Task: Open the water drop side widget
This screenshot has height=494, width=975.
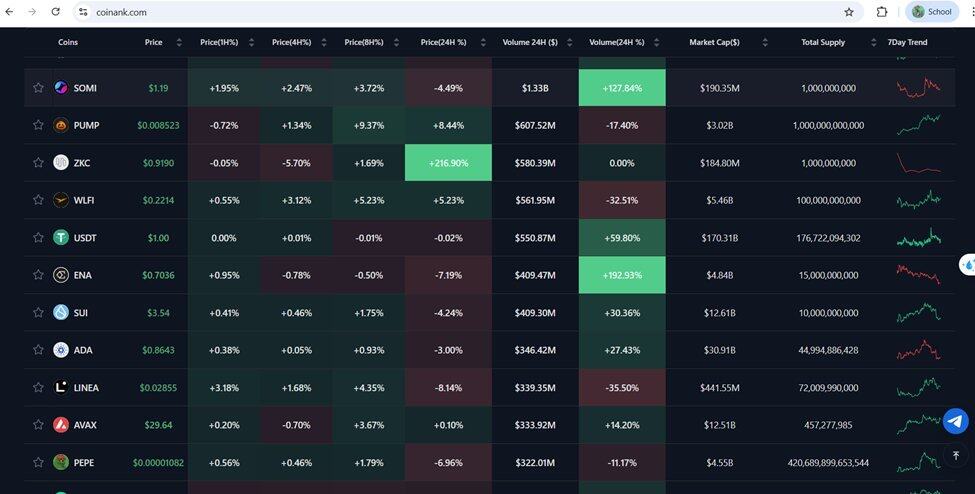Action: [968, 264]
